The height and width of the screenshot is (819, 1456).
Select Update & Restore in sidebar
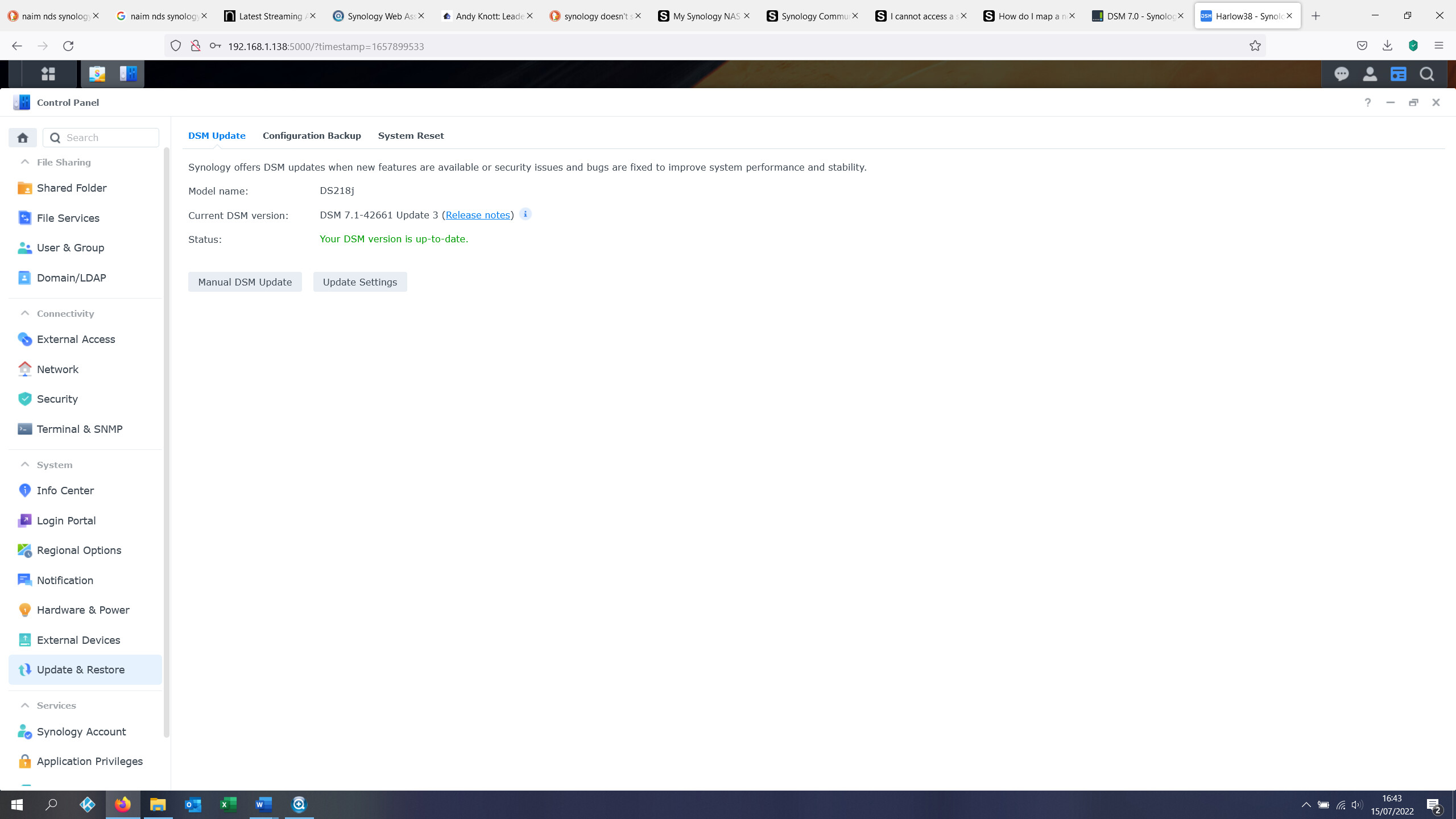click(x=85, y=669)
